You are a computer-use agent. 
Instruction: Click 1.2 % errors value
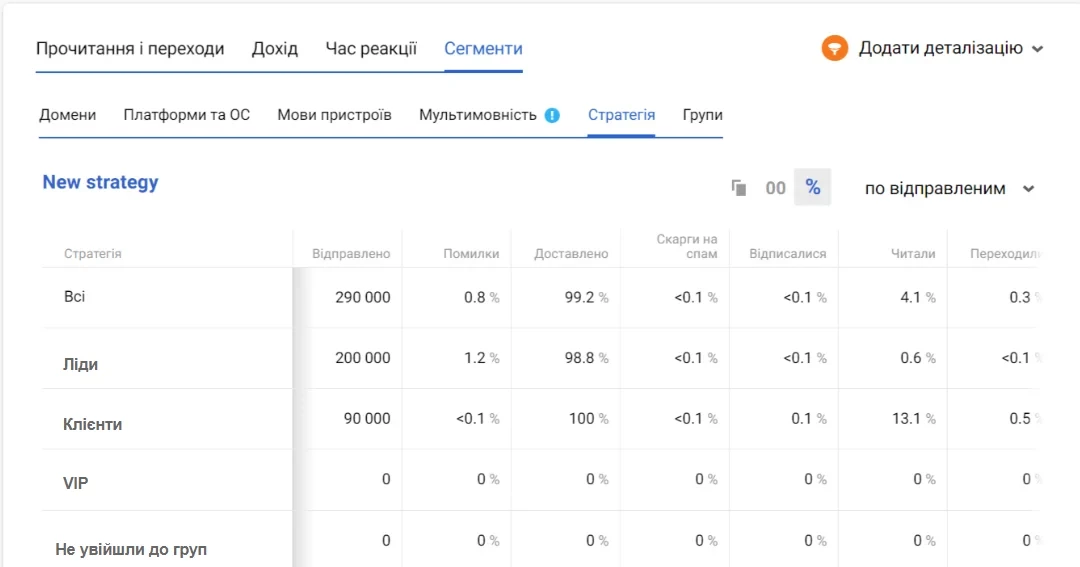coord(481,358)
